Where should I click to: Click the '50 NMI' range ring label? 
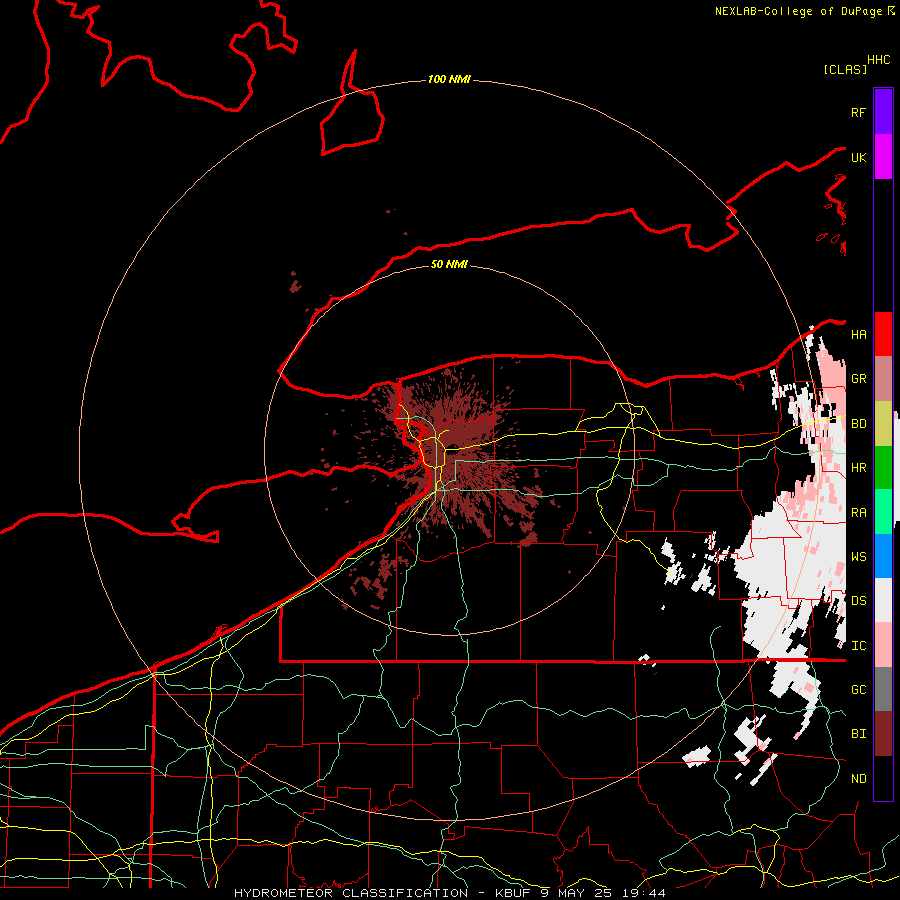click(449, 264)
